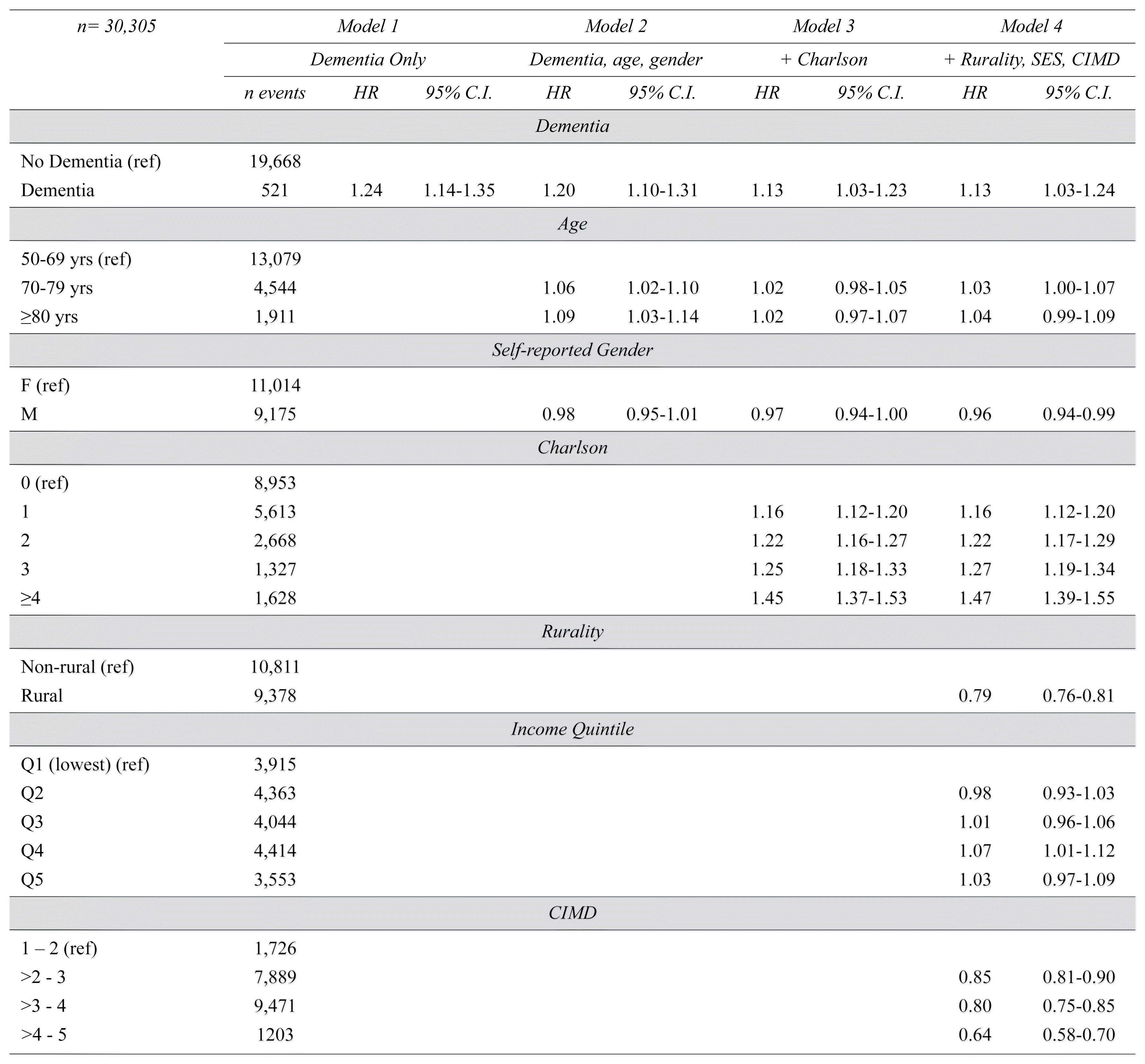
Task: Select the Rurality section header row
Action: click(x=572, y=632)
